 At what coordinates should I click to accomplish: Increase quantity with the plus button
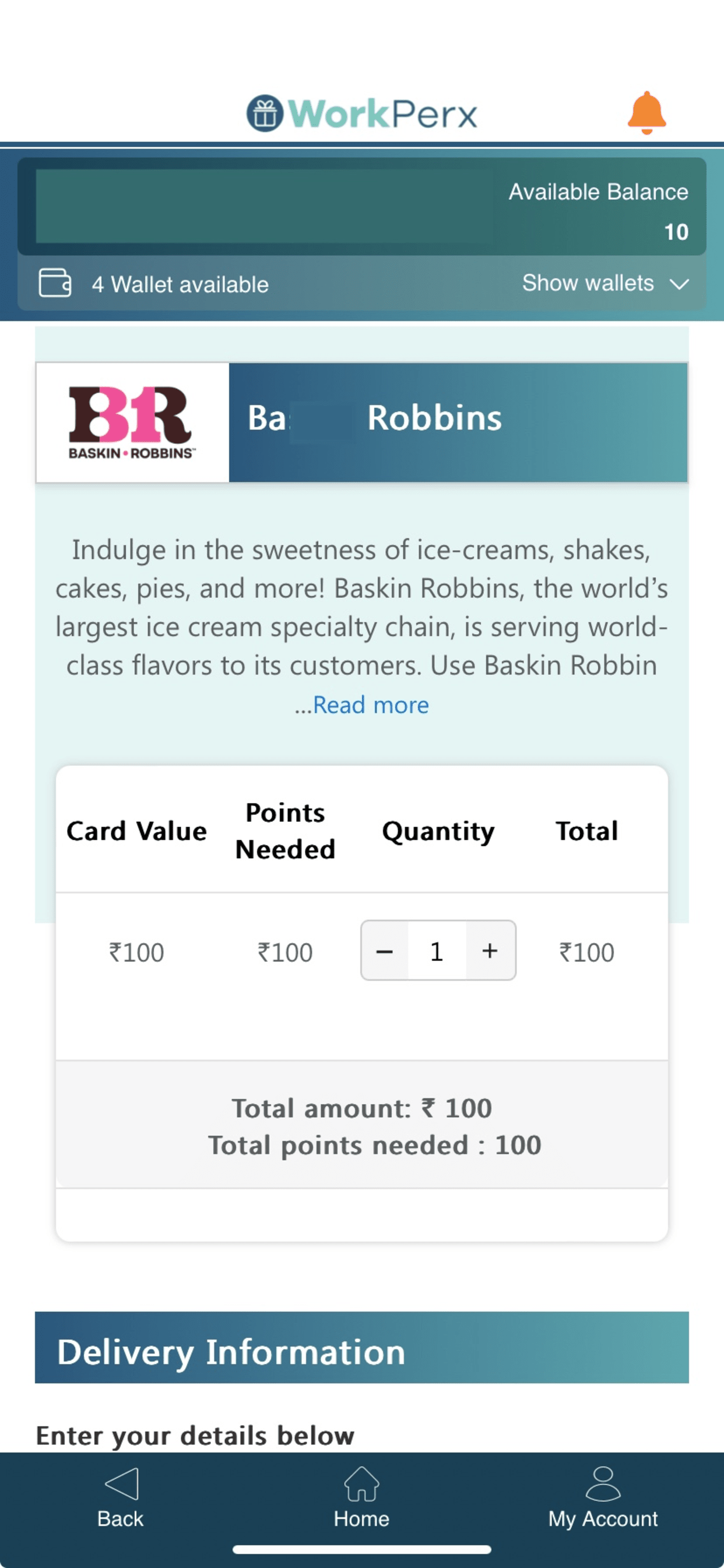490,950
